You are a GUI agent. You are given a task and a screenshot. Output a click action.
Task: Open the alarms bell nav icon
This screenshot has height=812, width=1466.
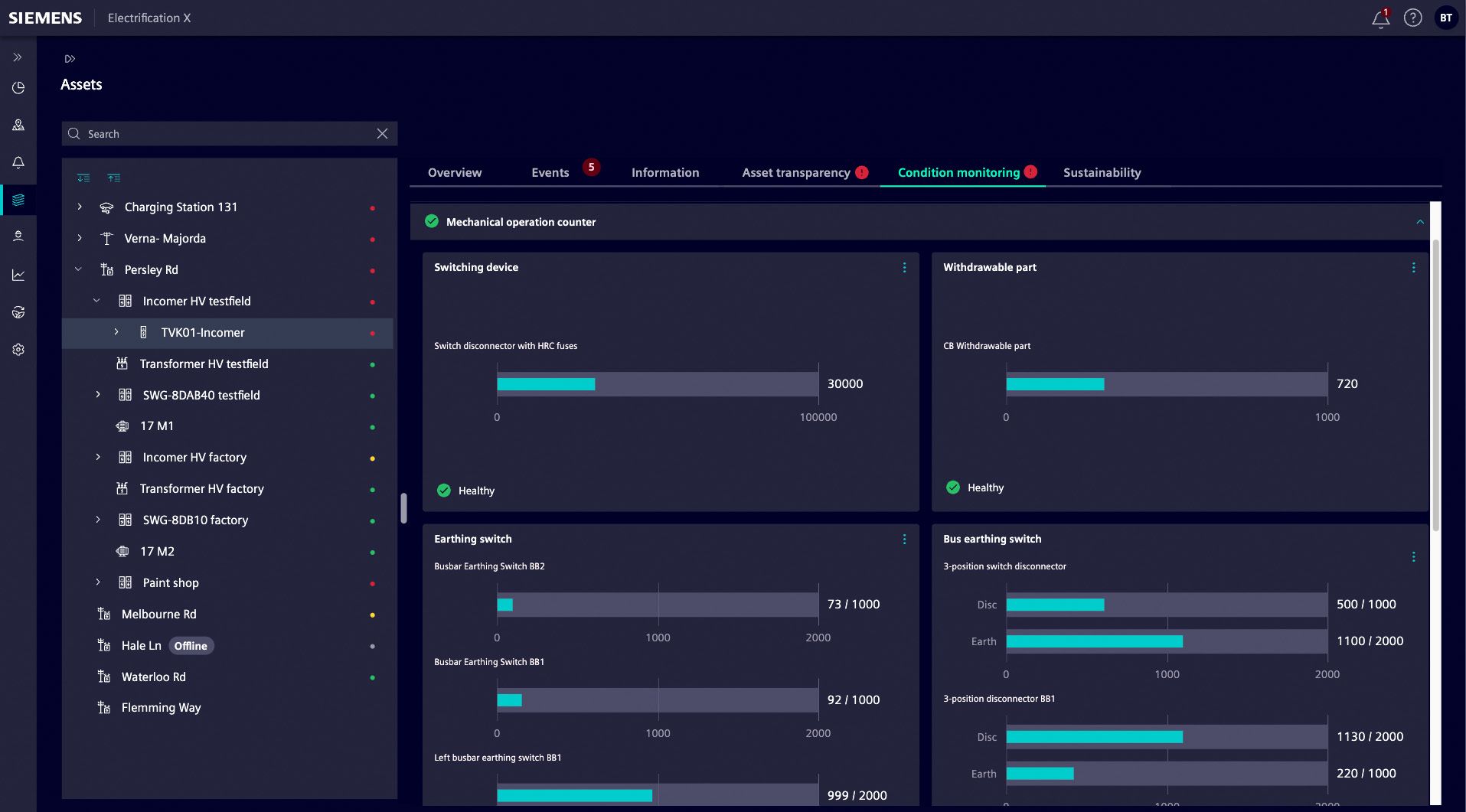click(x=18, y=162)
